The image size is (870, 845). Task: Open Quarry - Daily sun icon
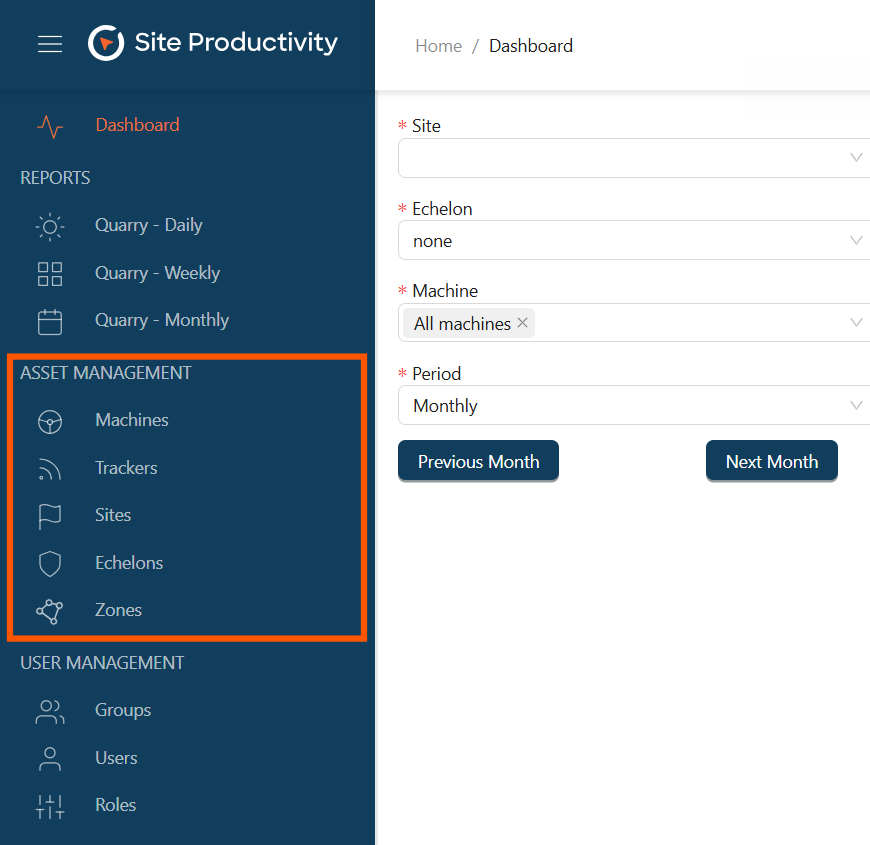[x=50, y=226]
